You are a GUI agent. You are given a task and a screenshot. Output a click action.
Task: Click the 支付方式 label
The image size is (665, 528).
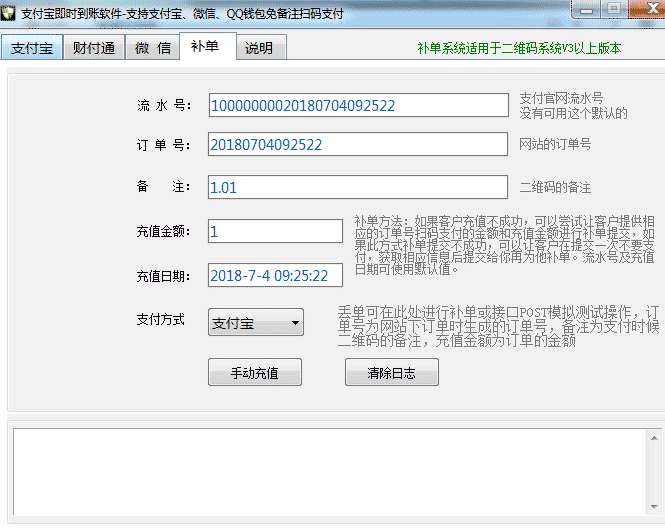[161, 319]
